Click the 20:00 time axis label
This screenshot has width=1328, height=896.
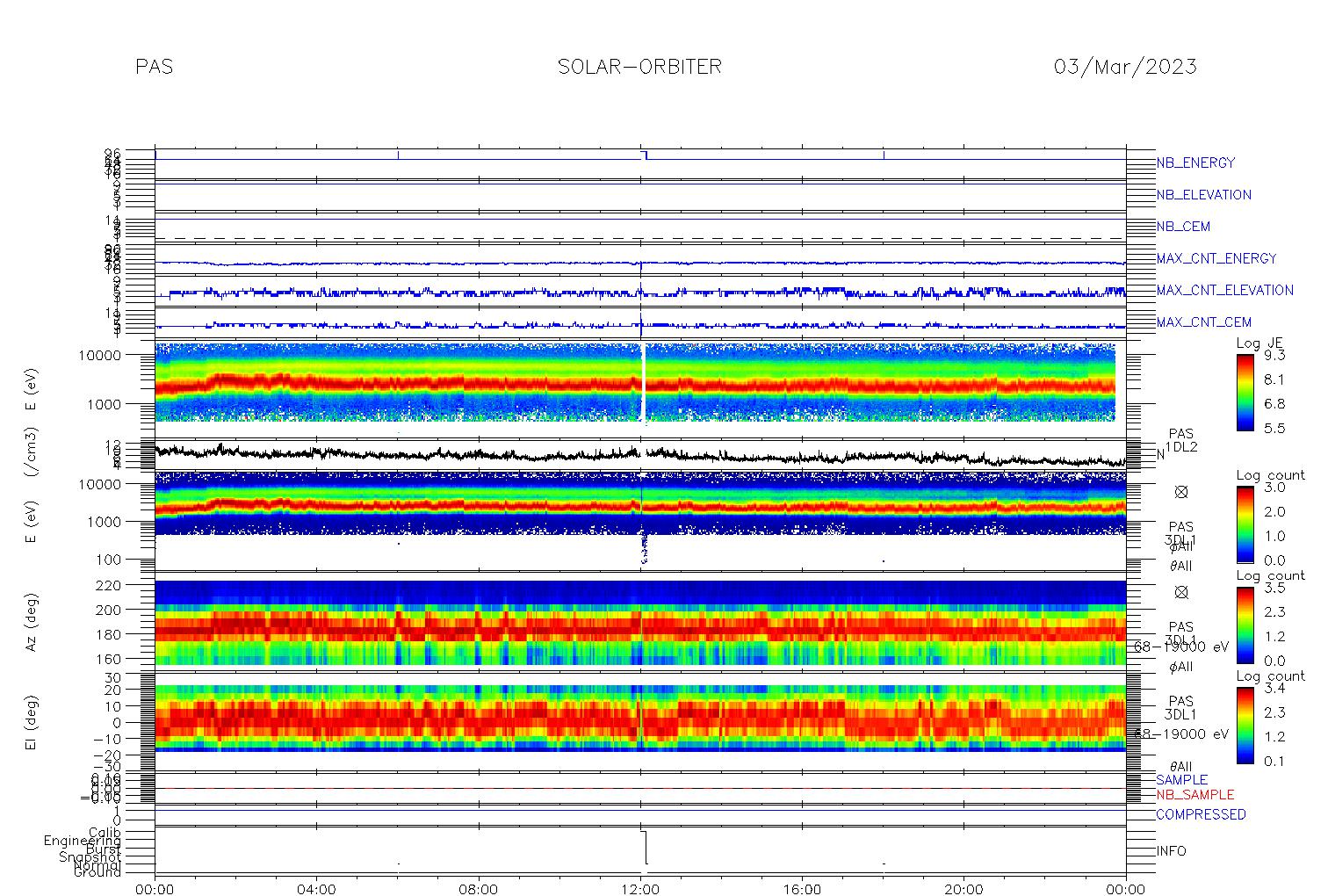coord(964,889)
